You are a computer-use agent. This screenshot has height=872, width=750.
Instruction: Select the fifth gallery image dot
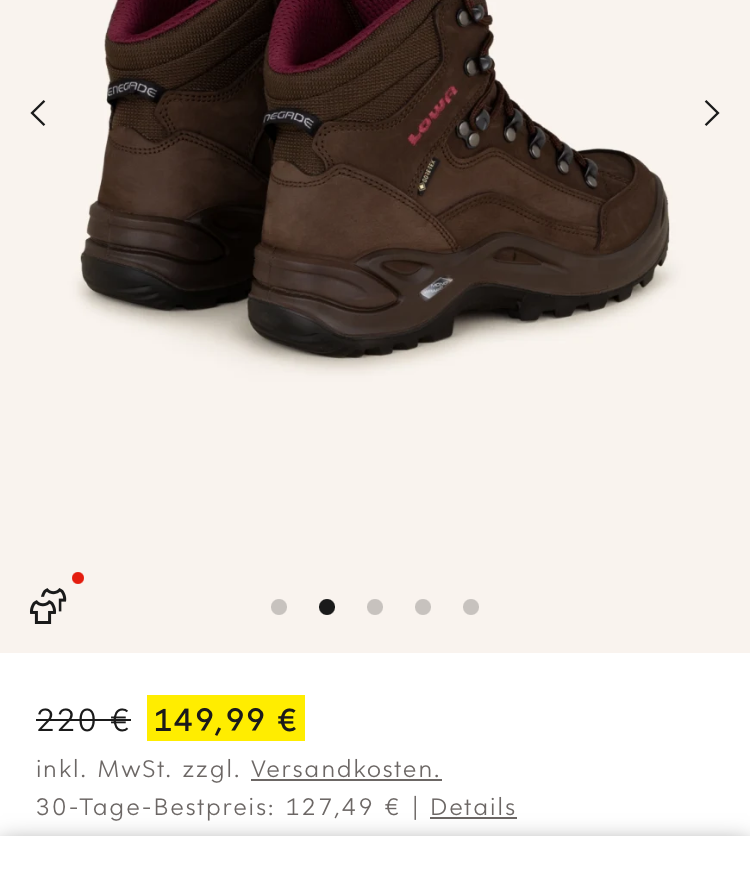(x=471, y=607)
